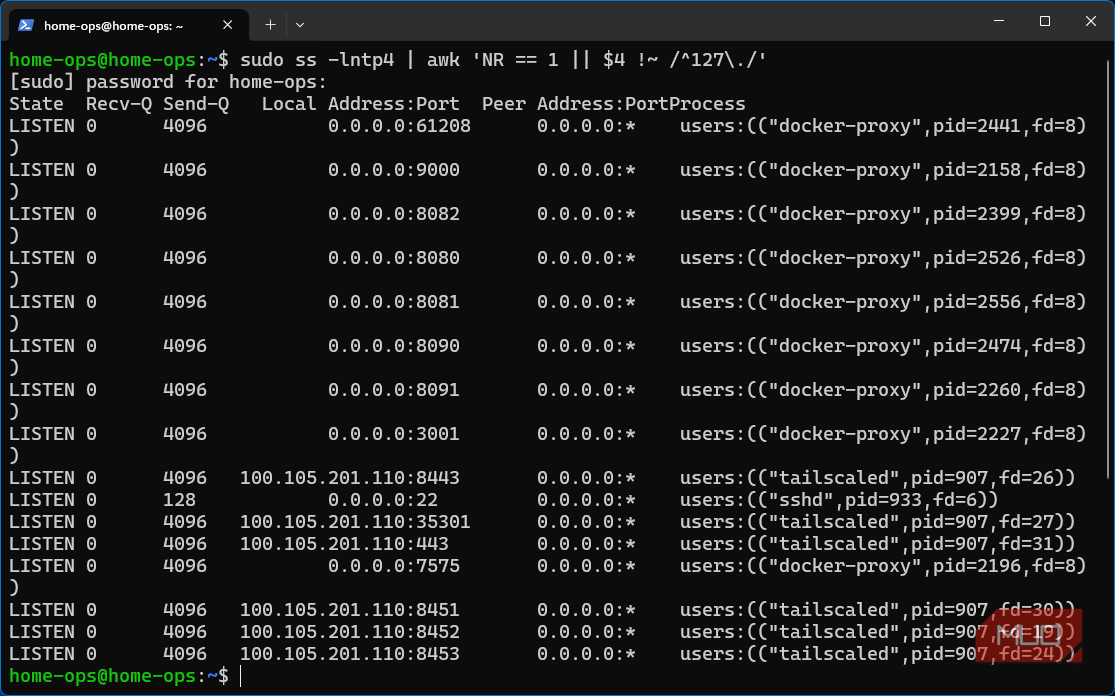Image resolution: width=1115 pixels, height=696 pixels.
Task: Maximize the terminal window
Action: point(1045,21)
